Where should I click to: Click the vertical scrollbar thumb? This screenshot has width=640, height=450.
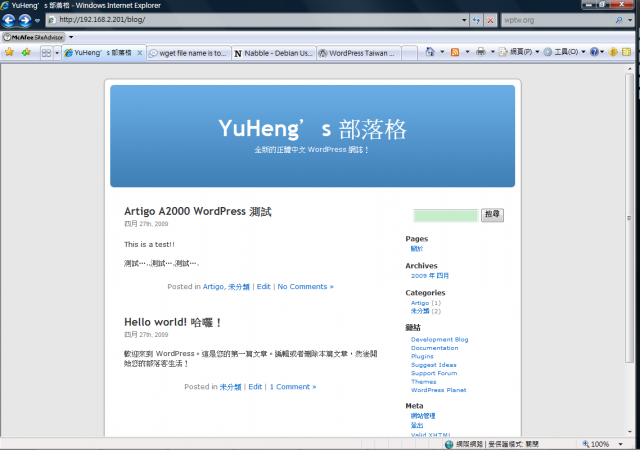629,218
